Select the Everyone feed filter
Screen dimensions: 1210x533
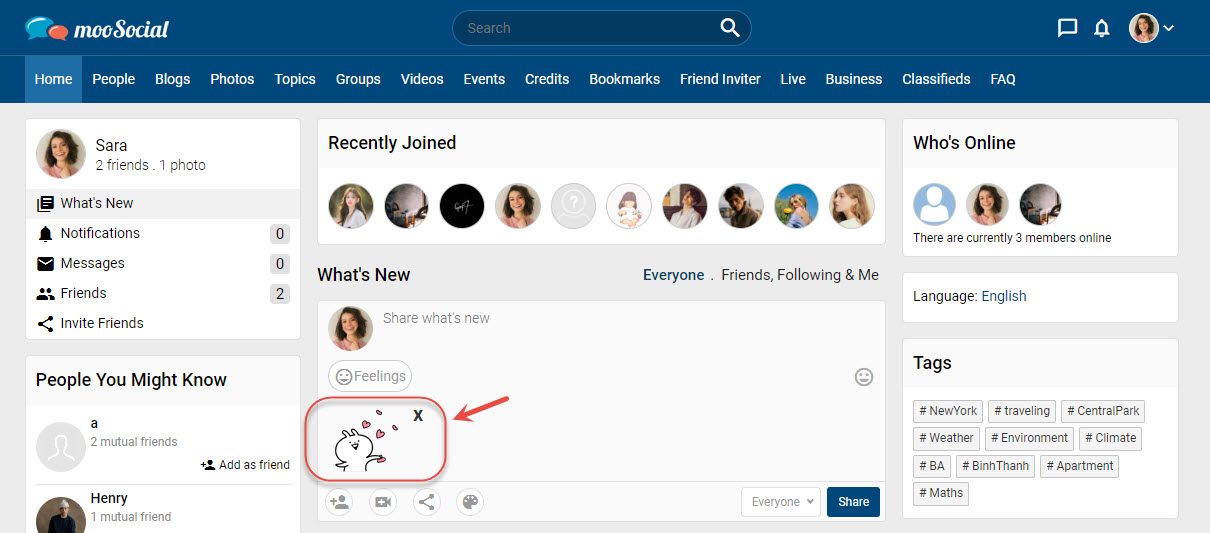tap(673, 275)
